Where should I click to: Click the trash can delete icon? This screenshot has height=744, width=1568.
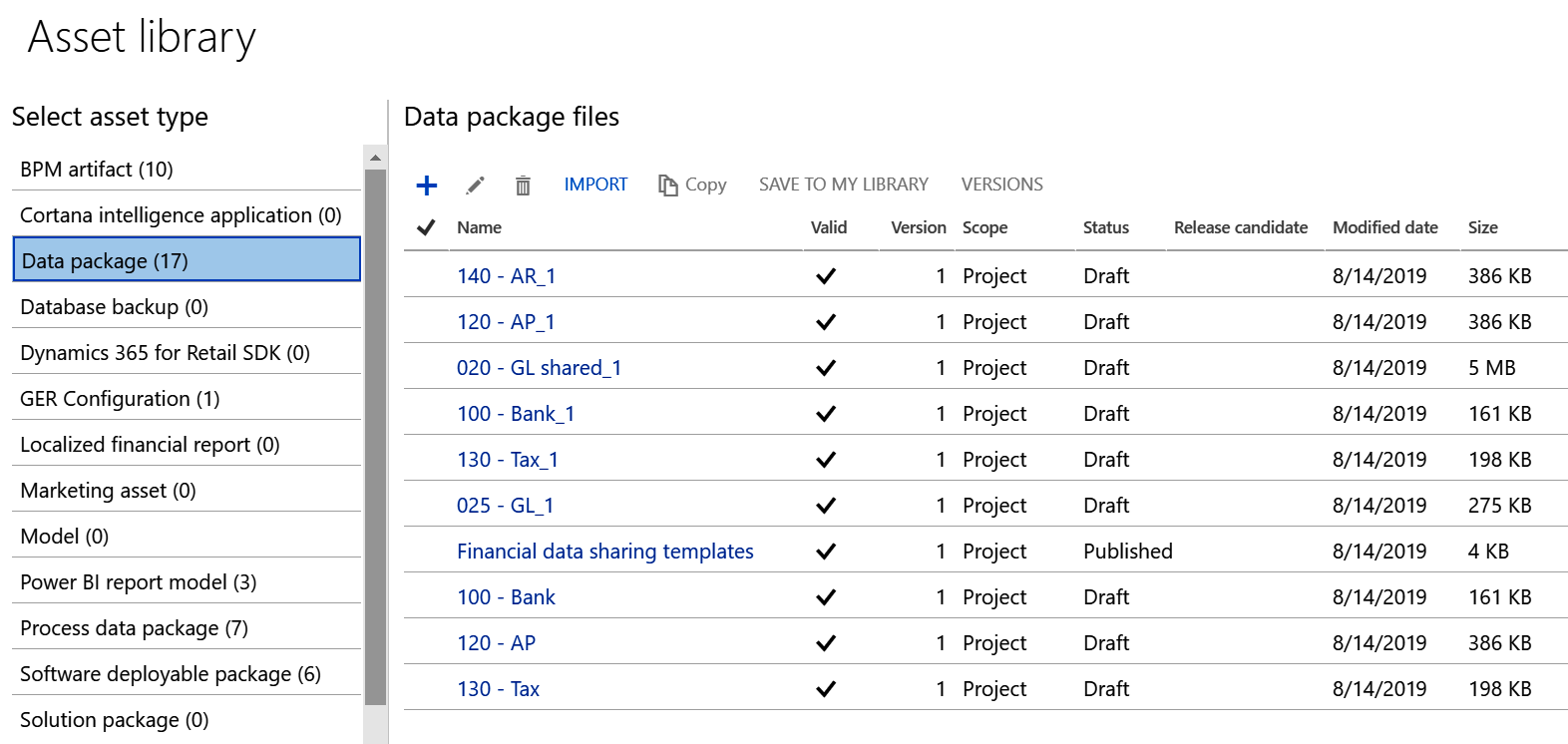(x=523, y=186)
